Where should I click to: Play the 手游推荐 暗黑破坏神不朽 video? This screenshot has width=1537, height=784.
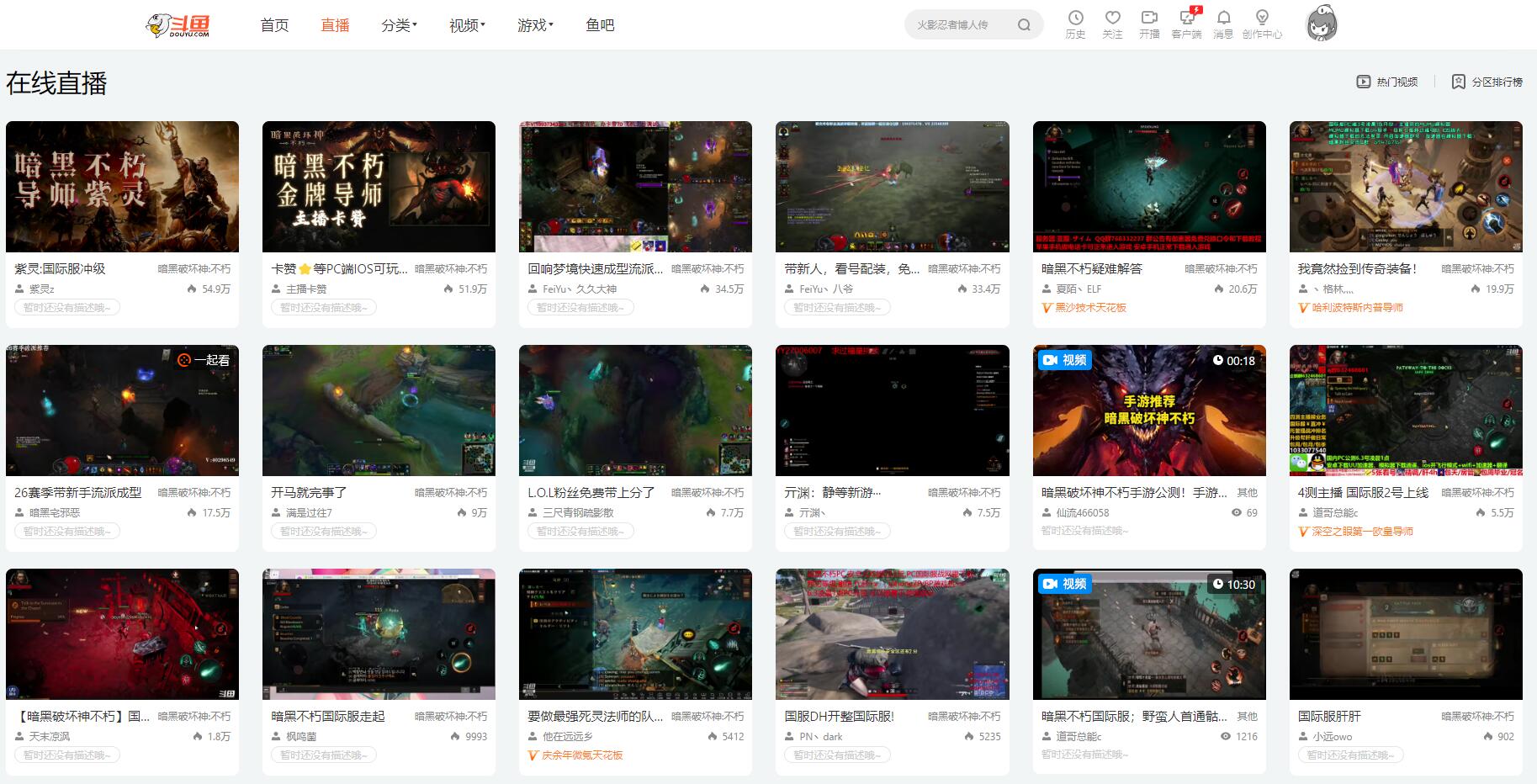click(x=1149, y=411)
